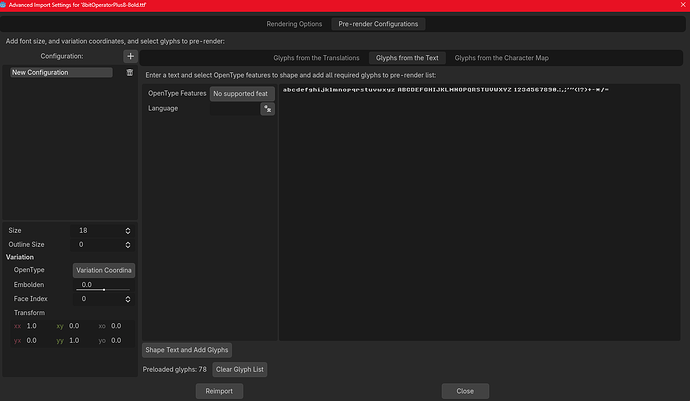The height and width of the screenshot is (401, 690).
Task: Click the Godot icon in title bar
Action: (x=3, y=5)
